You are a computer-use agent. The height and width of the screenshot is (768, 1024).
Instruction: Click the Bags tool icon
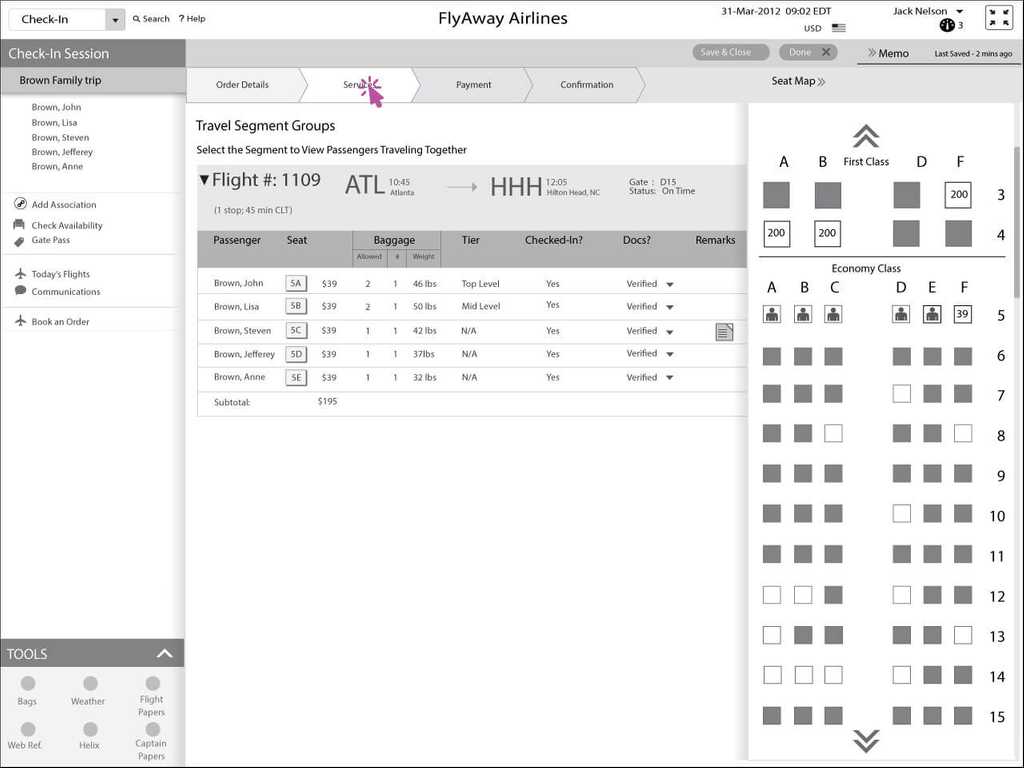point(28,684)
